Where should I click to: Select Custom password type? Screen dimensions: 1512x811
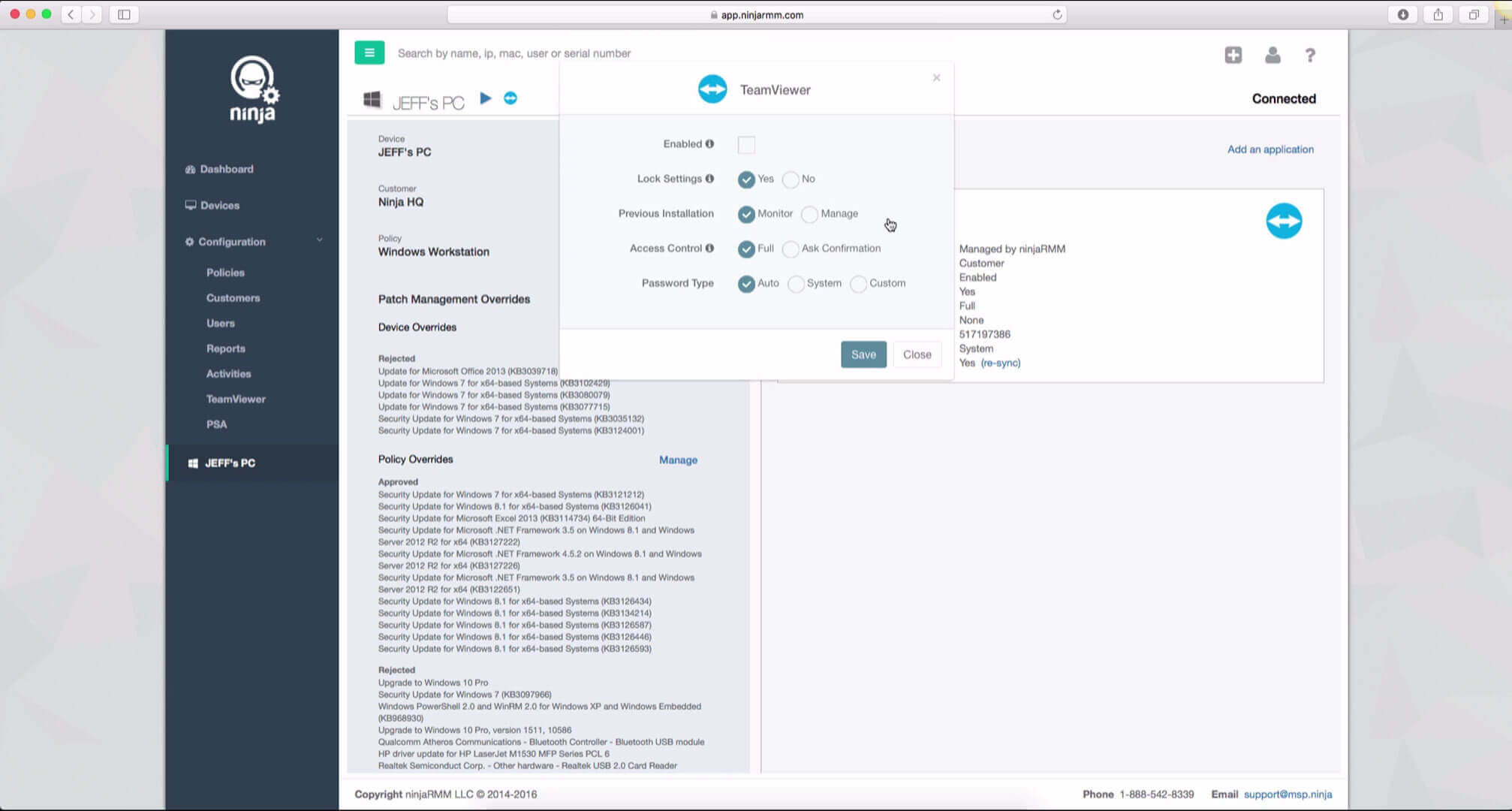pyautogui.click(x=858, y=284)
